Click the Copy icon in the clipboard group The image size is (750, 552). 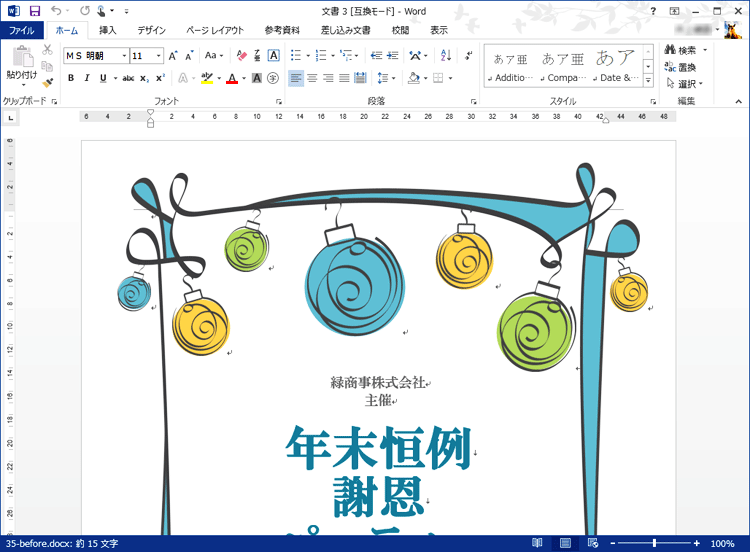pyautogui.click(x=47, y=66)
